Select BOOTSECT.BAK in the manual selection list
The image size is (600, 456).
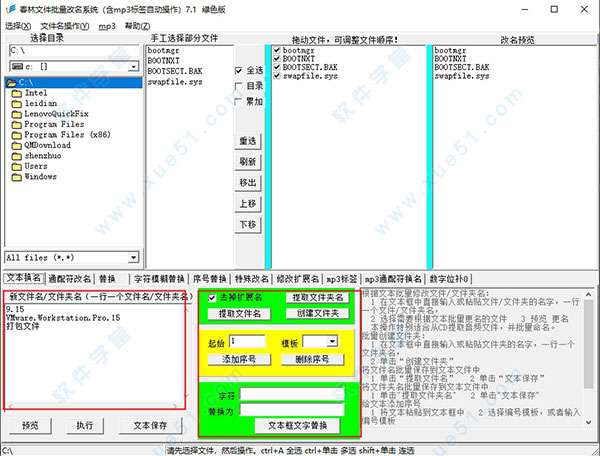[x=175, y=71]
